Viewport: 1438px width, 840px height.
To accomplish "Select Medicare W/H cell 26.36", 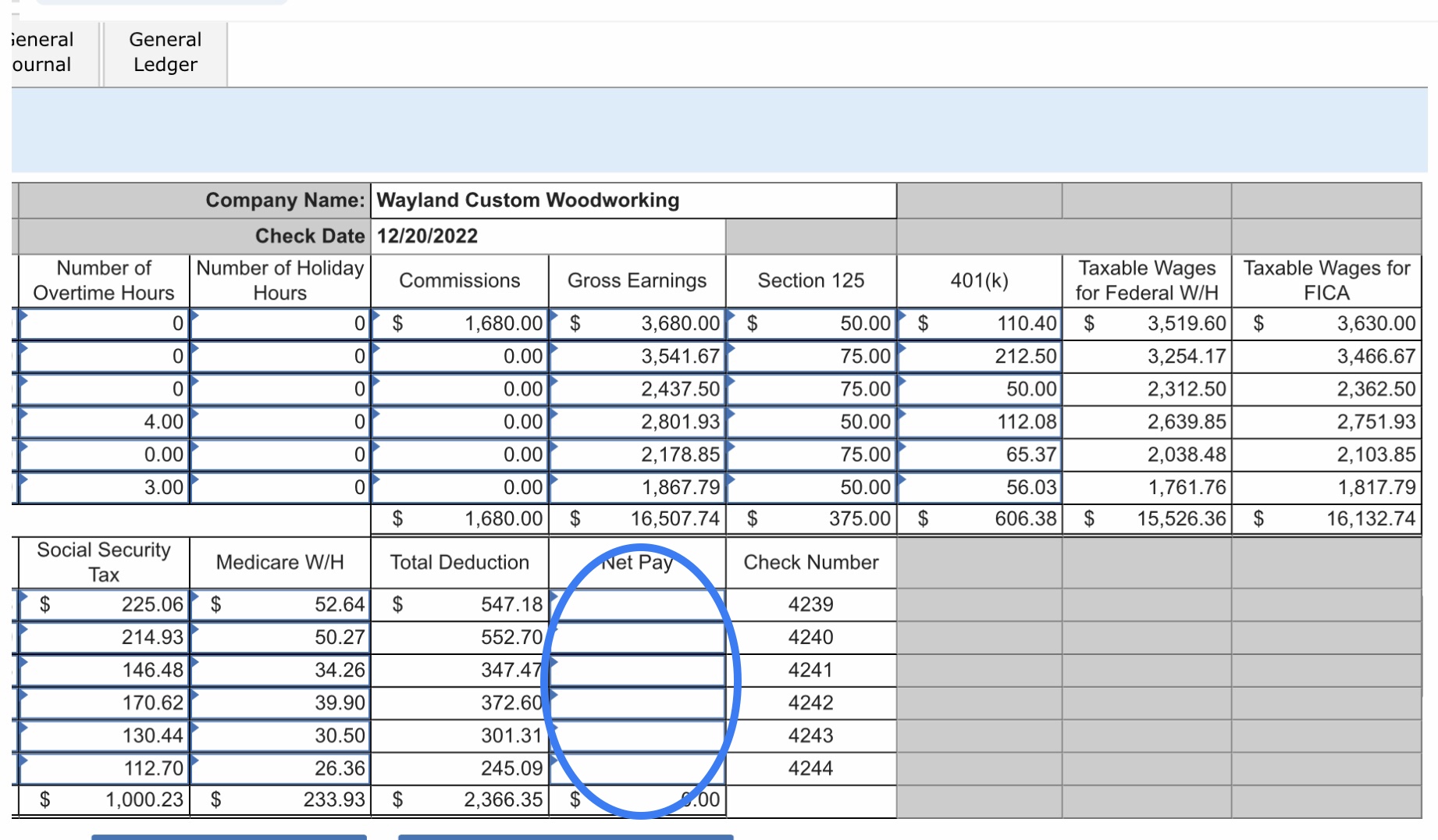I will pyautogui.click(x=280, y=768).
